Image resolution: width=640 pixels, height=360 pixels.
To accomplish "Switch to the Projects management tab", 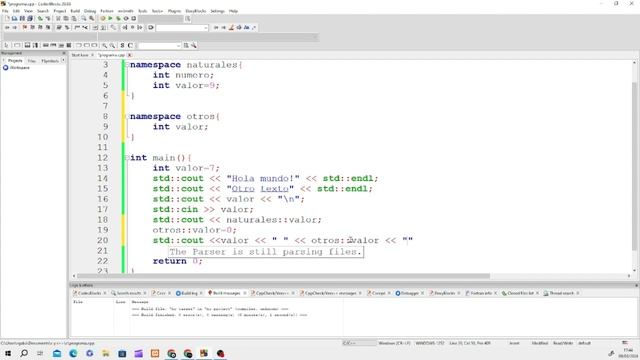I will pos(15,60).
